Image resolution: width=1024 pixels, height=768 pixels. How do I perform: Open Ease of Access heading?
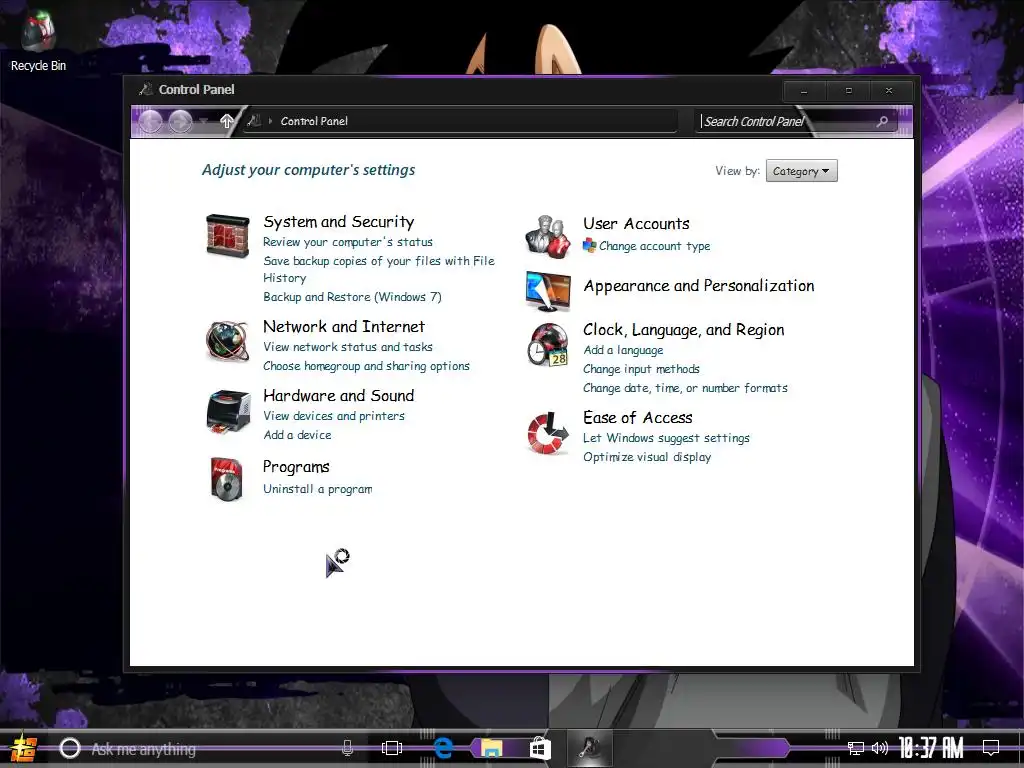[x=637, y=418]
